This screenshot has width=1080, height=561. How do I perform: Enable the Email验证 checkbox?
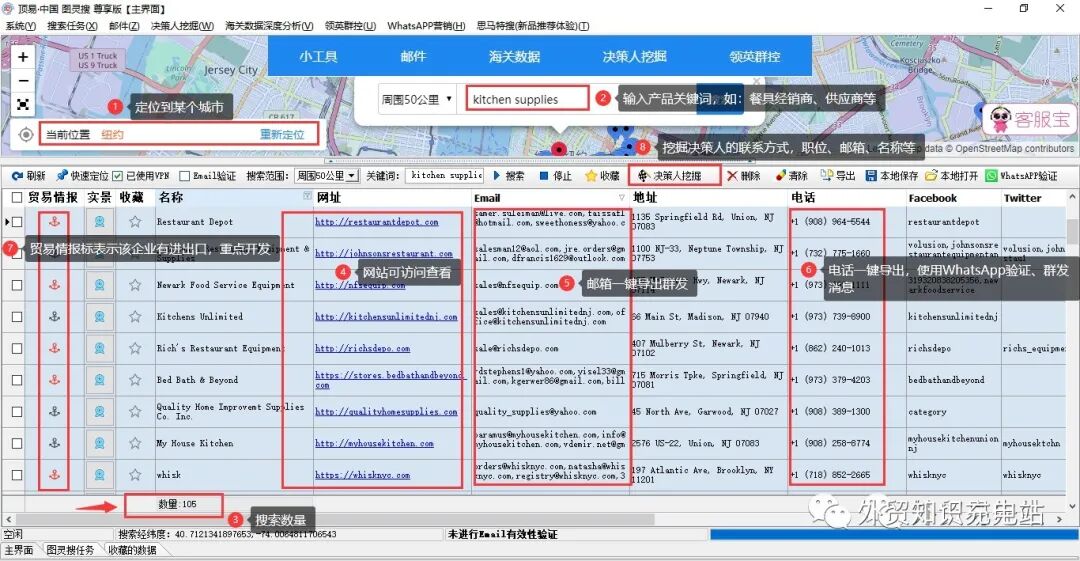pos(184,176)
